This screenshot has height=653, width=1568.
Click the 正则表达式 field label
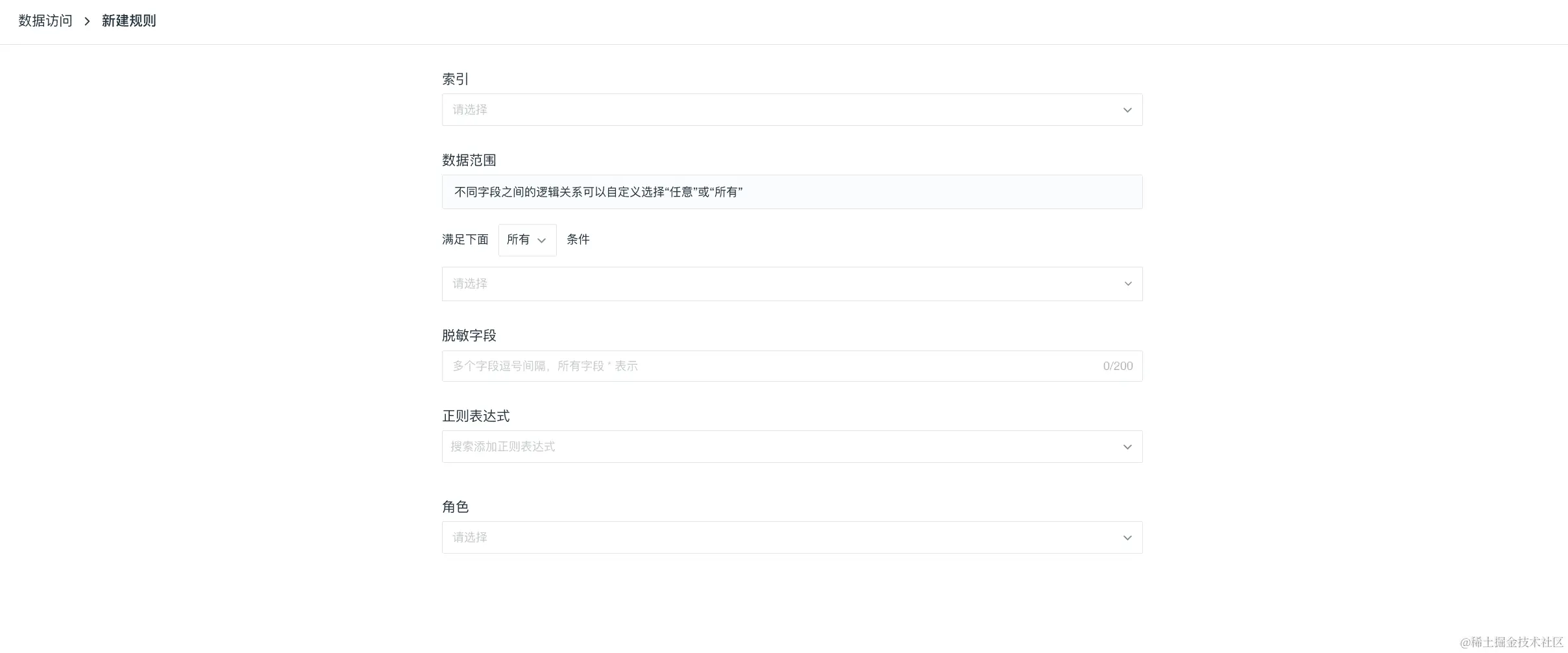click(x=476, y=416)
